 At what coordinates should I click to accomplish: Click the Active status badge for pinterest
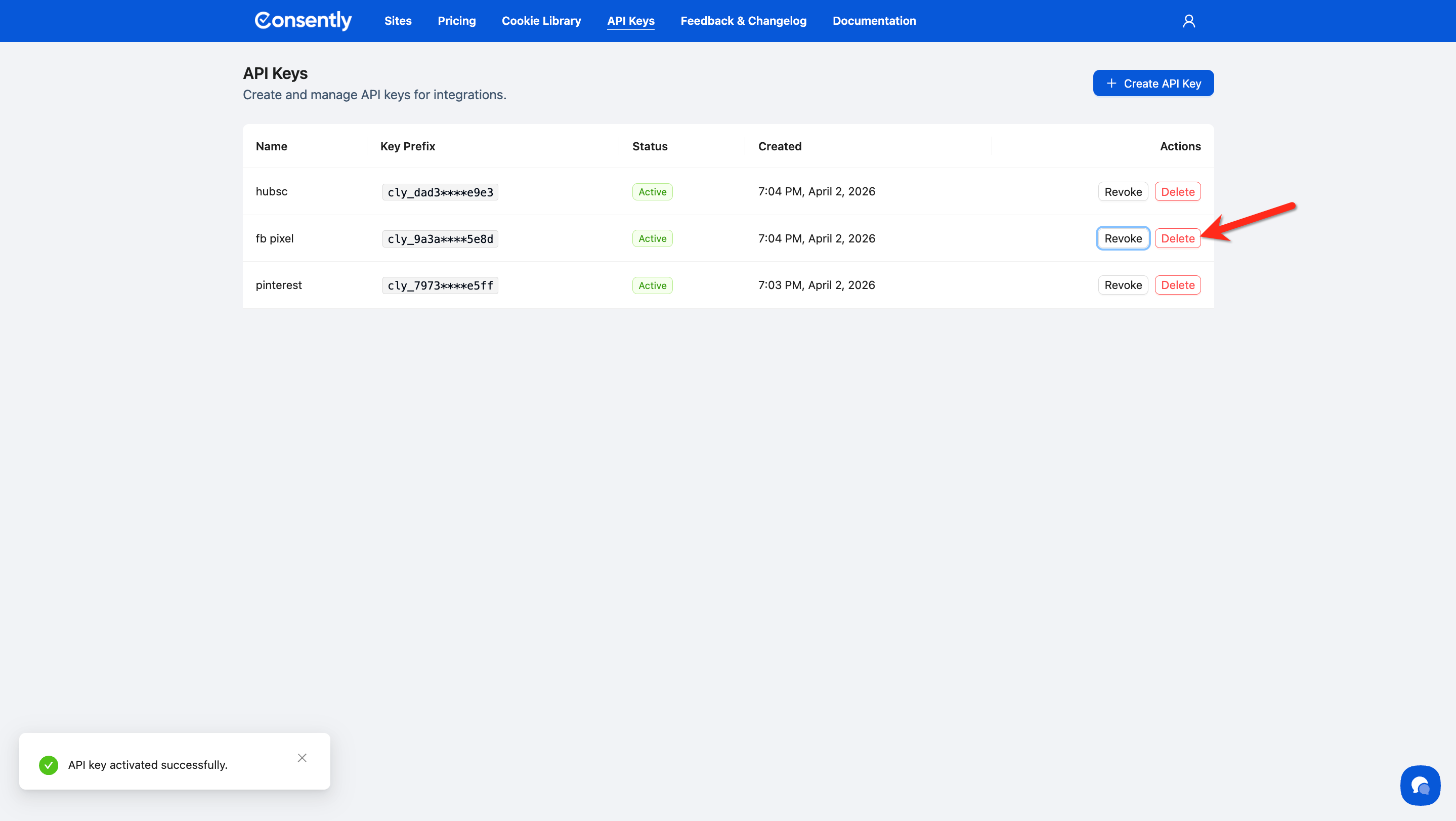tap(652, 285)
